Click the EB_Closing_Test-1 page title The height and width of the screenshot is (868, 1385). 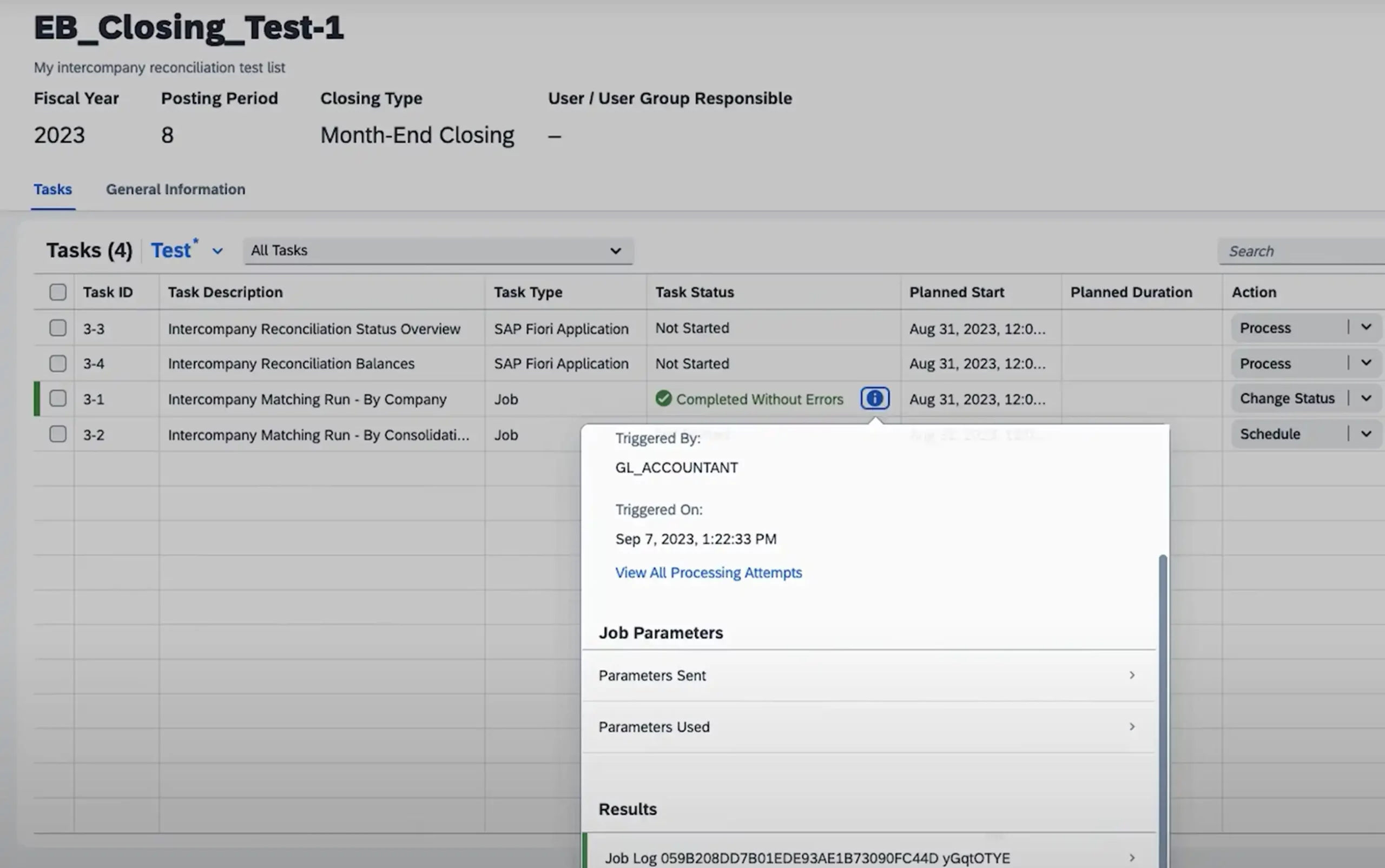pyautogui.click(x=189, y=28)
